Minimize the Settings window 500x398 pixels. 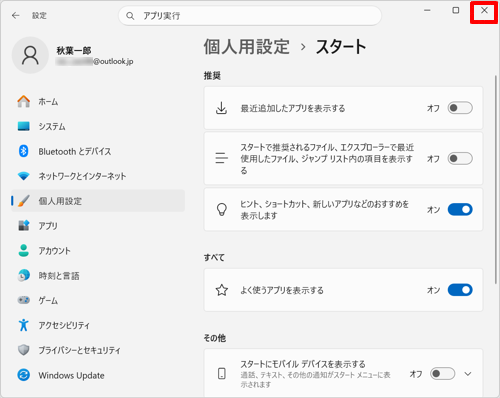pos(427,11)
